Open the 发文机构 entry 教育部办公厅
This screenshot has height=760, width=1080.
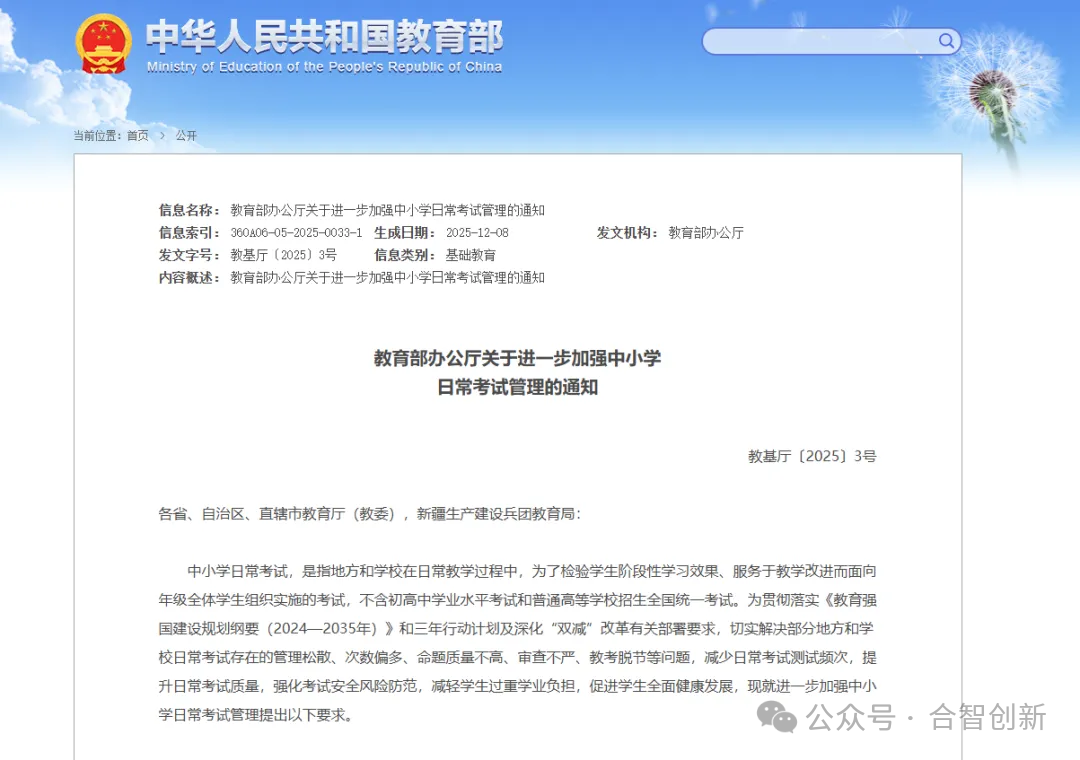click(x=702, y=232)
